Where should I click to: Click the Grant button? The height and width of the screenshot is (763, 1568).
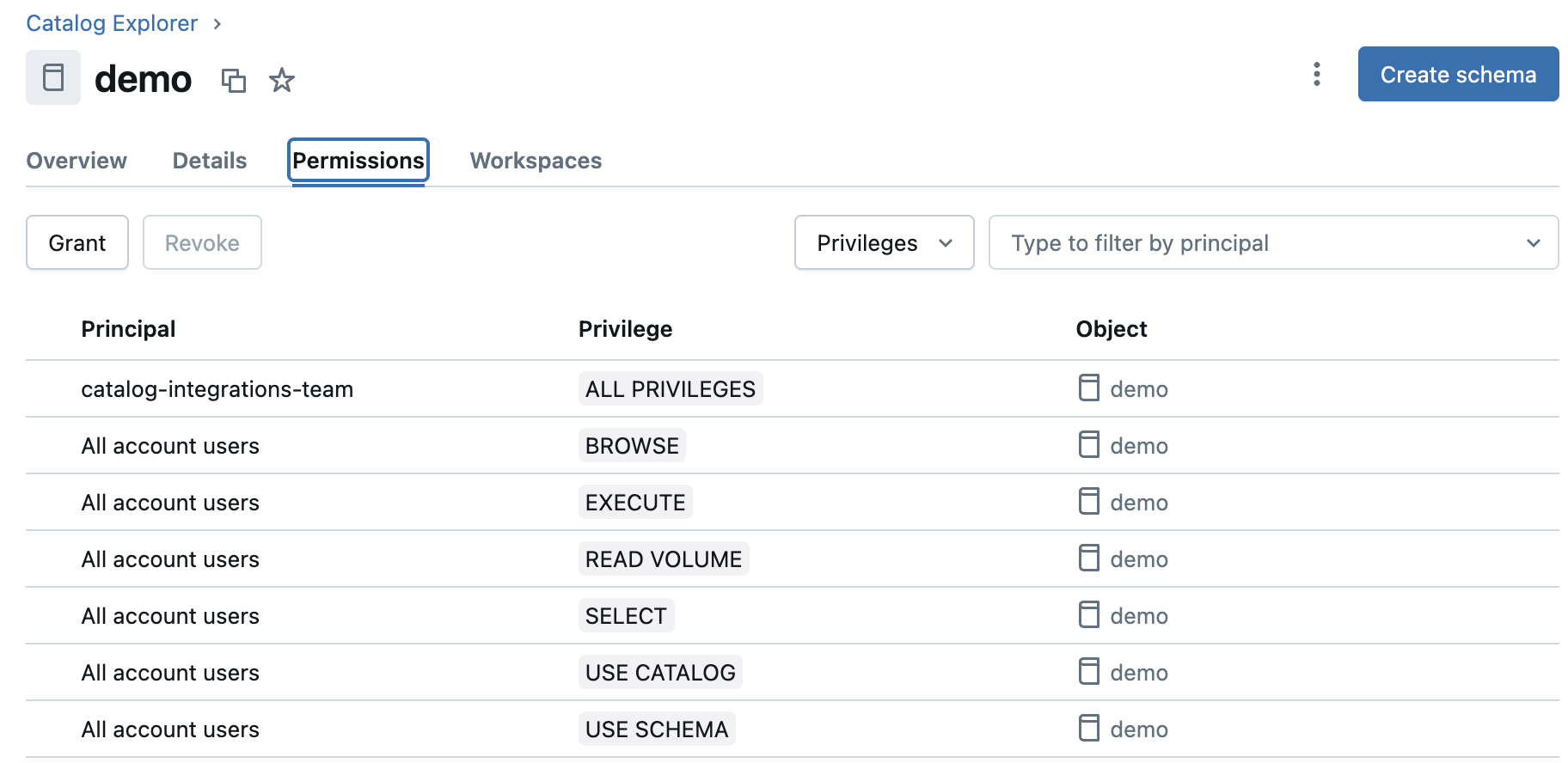77,243
